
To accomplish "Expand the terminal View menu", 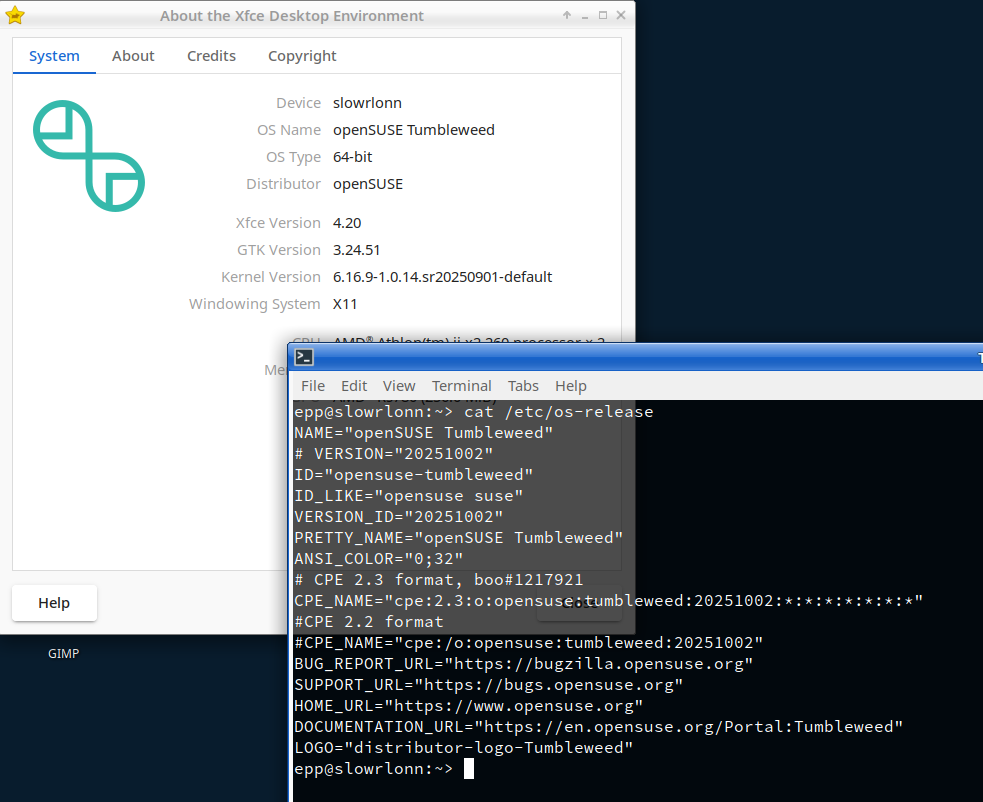I will click(399, 386).
